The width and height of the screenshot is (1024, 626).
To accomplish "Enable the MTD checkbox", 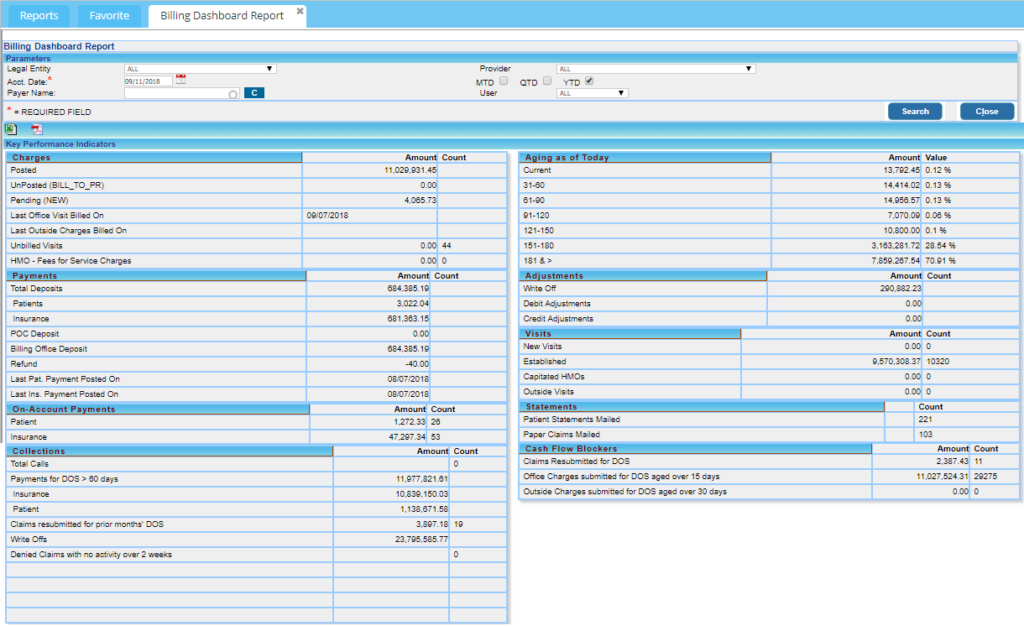I will tap(502, 81).
